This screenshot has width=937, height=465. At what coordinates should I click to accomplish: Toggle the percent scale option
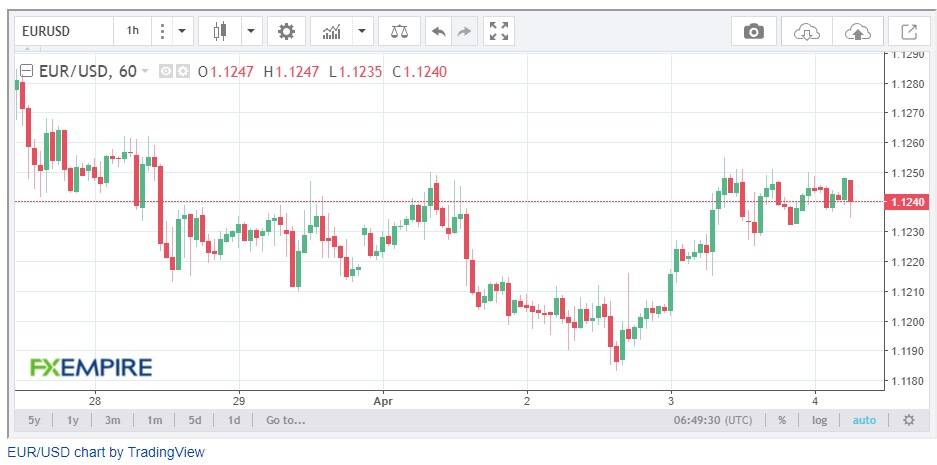point(782,420)
